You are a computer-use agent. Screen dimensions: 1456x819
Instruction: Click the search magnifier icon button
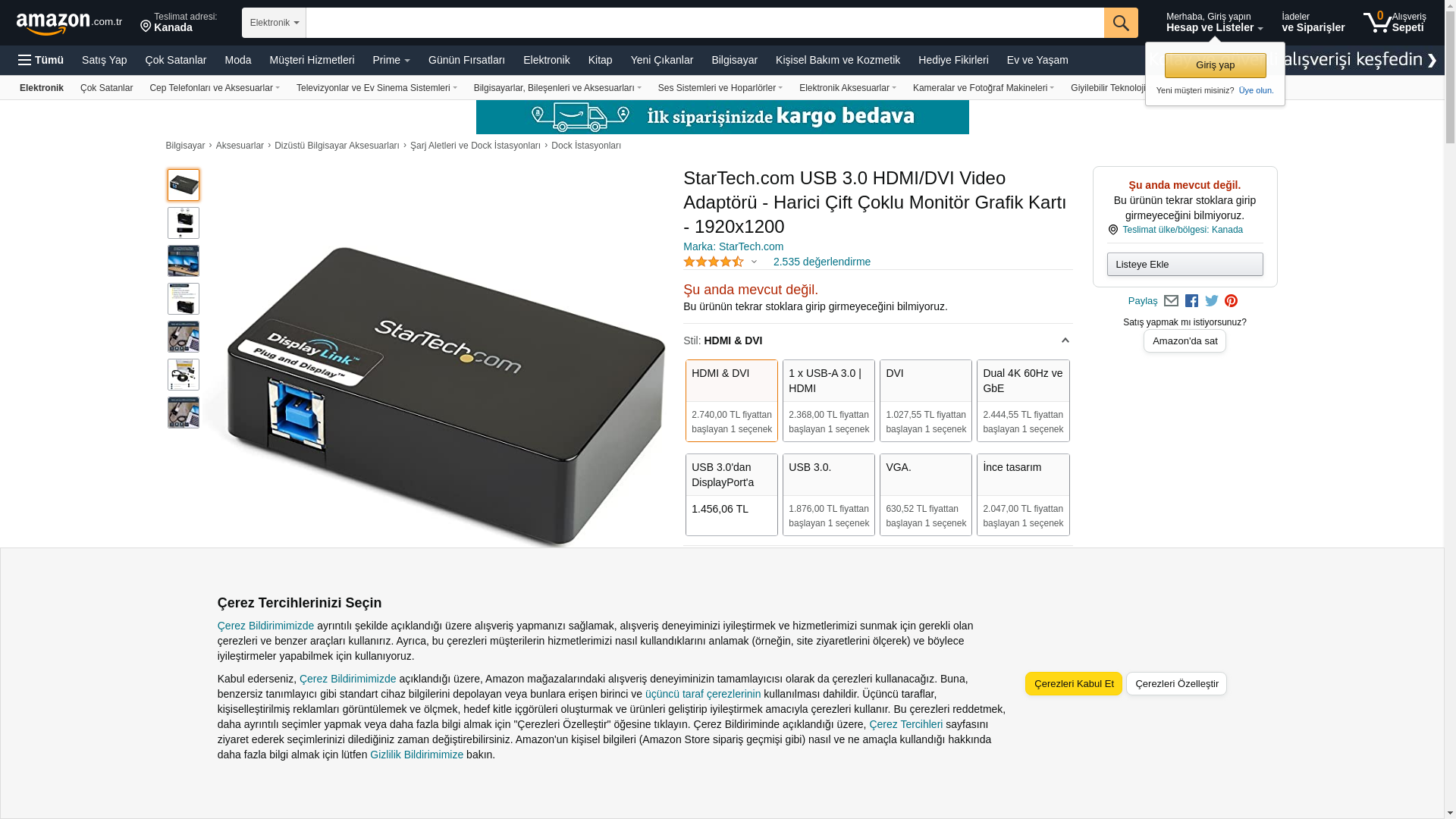point(1121,23)
